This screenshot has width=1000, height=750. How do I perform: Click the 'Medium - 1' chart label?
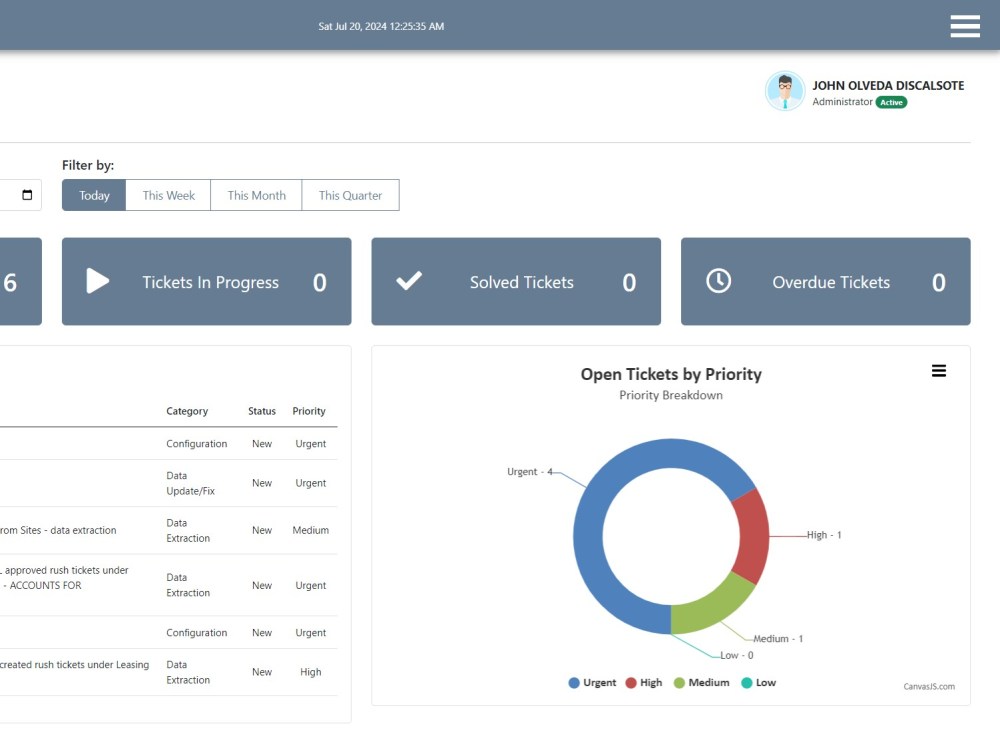coord(778,638)
